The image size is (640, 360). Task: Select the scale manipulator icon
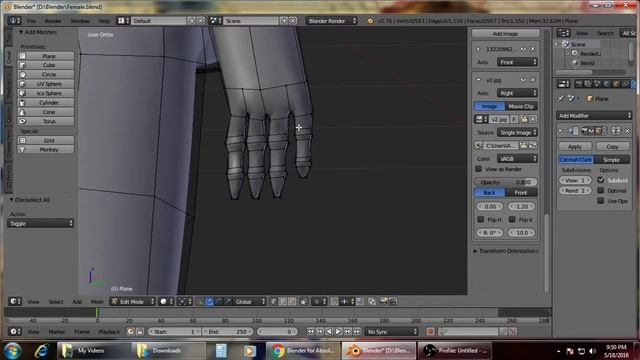[x=228, y=302]
